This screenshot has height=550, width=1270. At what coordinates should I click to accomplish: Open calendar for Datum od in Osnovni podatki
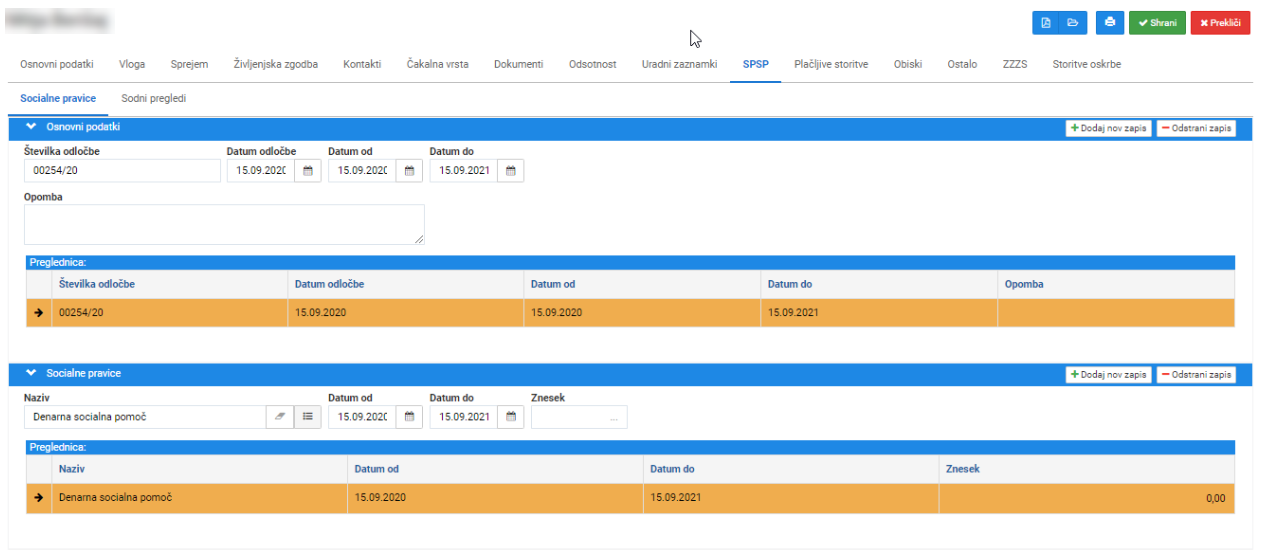pyautogui.click(x=409, y=171)
